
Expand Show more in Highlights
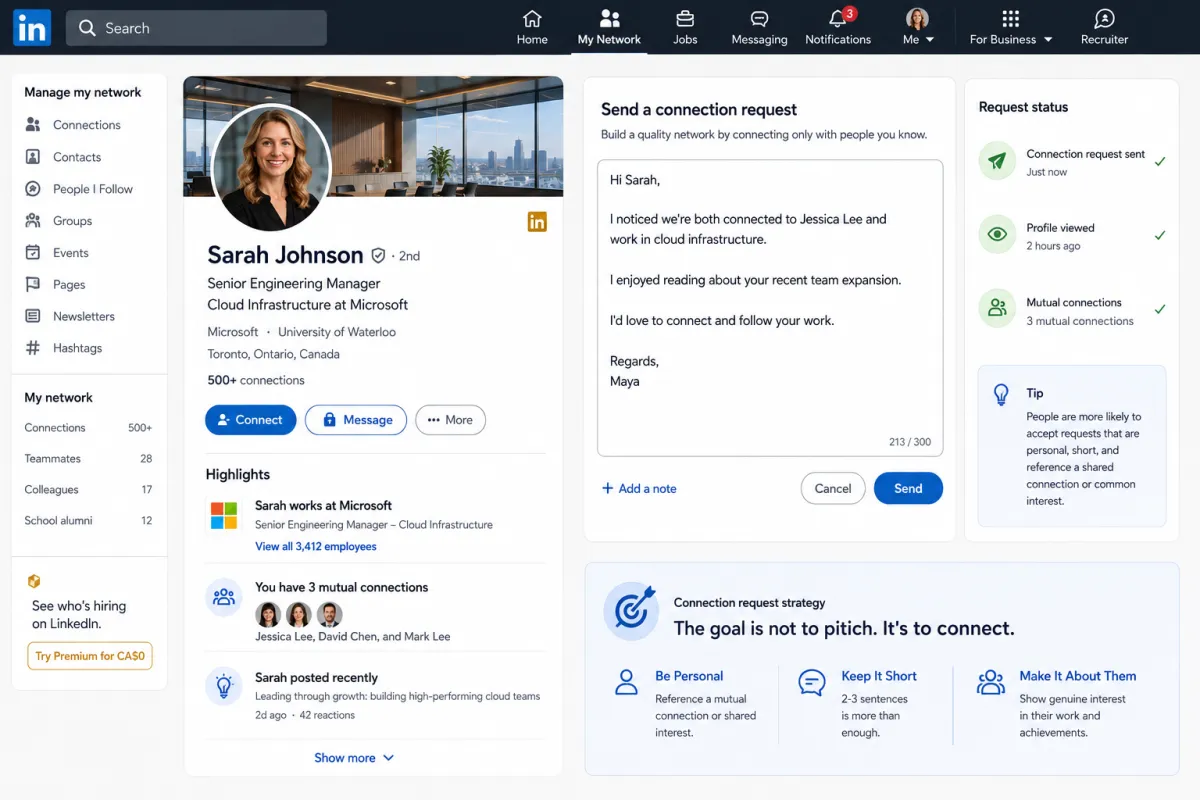[354, 758]
